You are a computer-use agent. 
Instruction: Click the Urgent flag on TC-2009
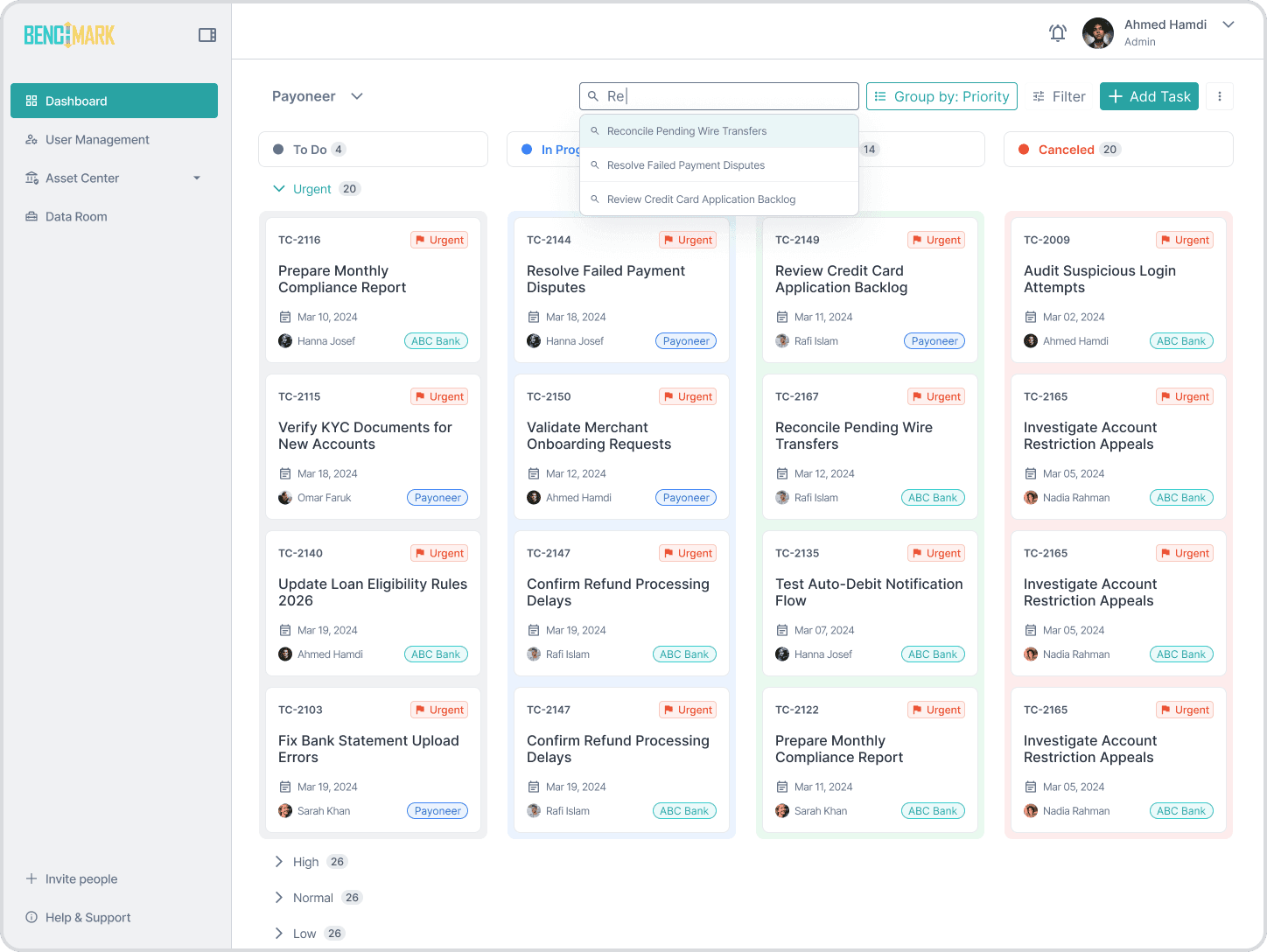(1185, 240)
